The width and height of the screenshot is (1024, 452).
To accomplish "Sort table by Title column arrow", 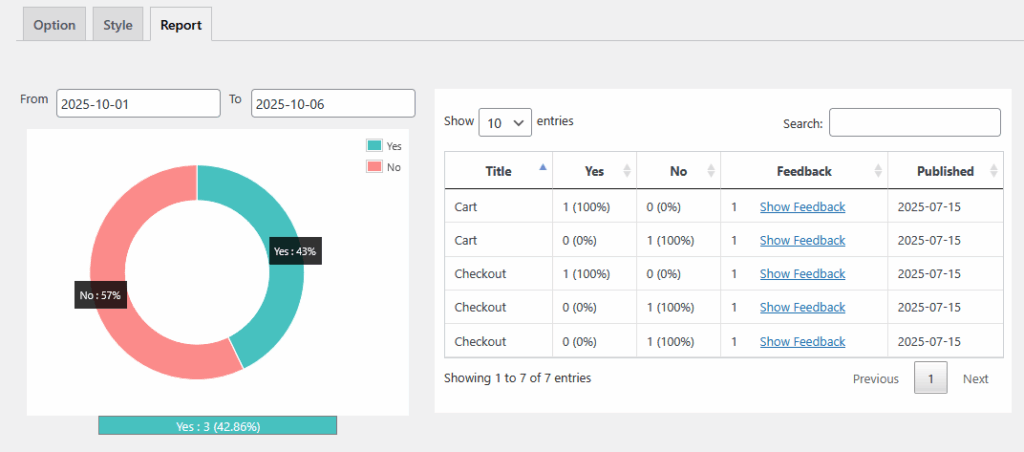I will [x=543, y=170].
